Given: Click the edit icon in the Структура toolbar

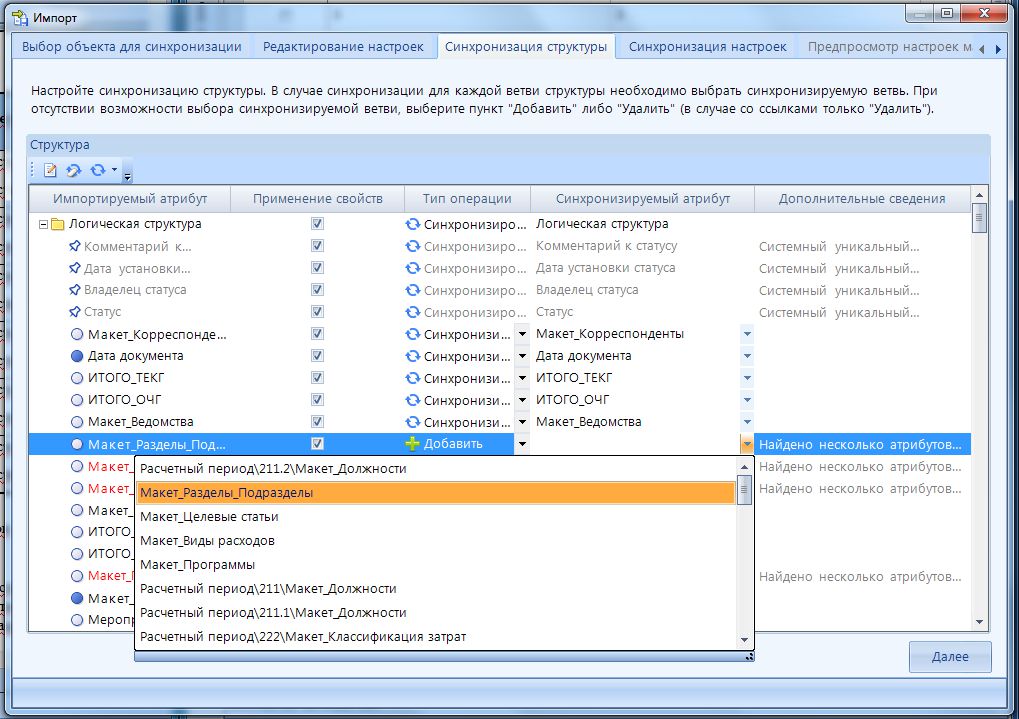Looking at the screenshot, I should point(50,171).
